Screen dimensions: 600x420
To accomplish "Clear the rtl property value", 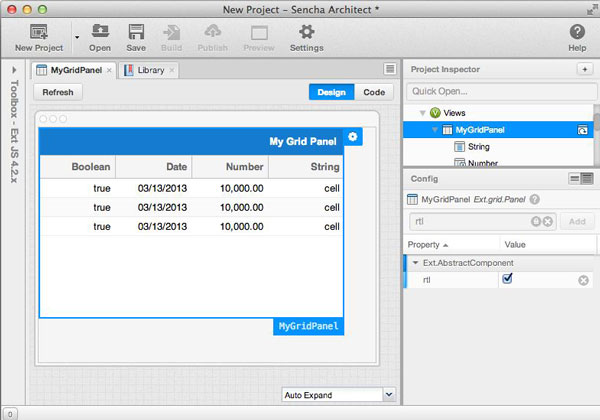I will pos(583,281).
